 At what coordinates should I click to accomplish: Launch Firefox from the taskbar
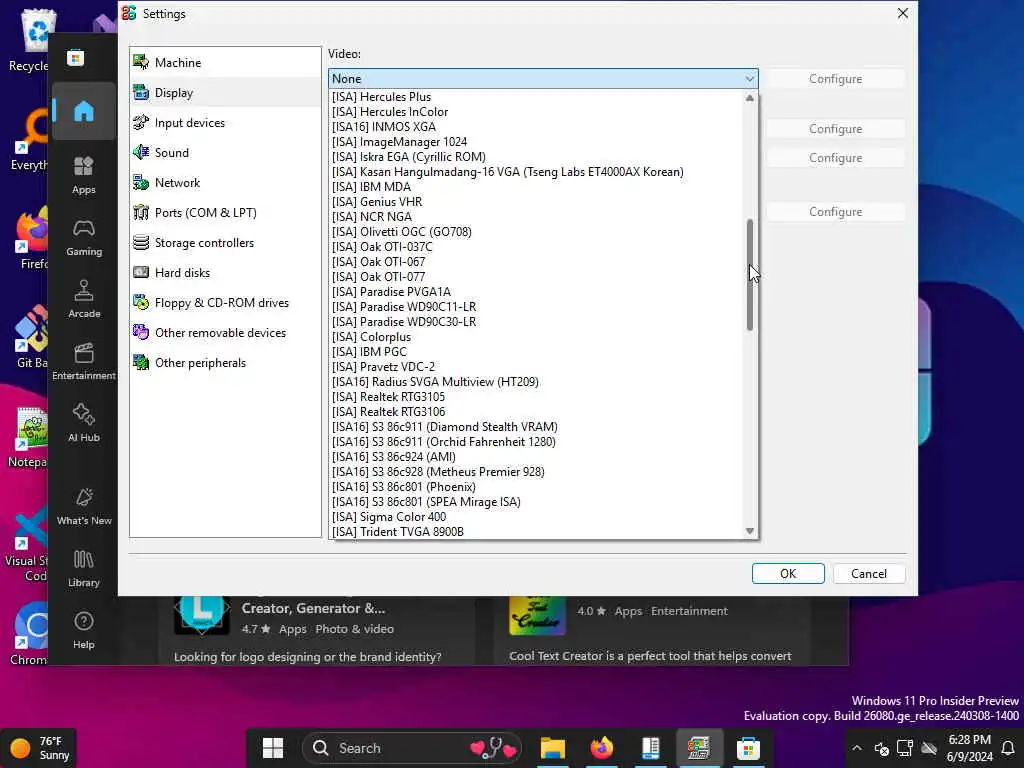pyautogui.click(x=601, y=748)
